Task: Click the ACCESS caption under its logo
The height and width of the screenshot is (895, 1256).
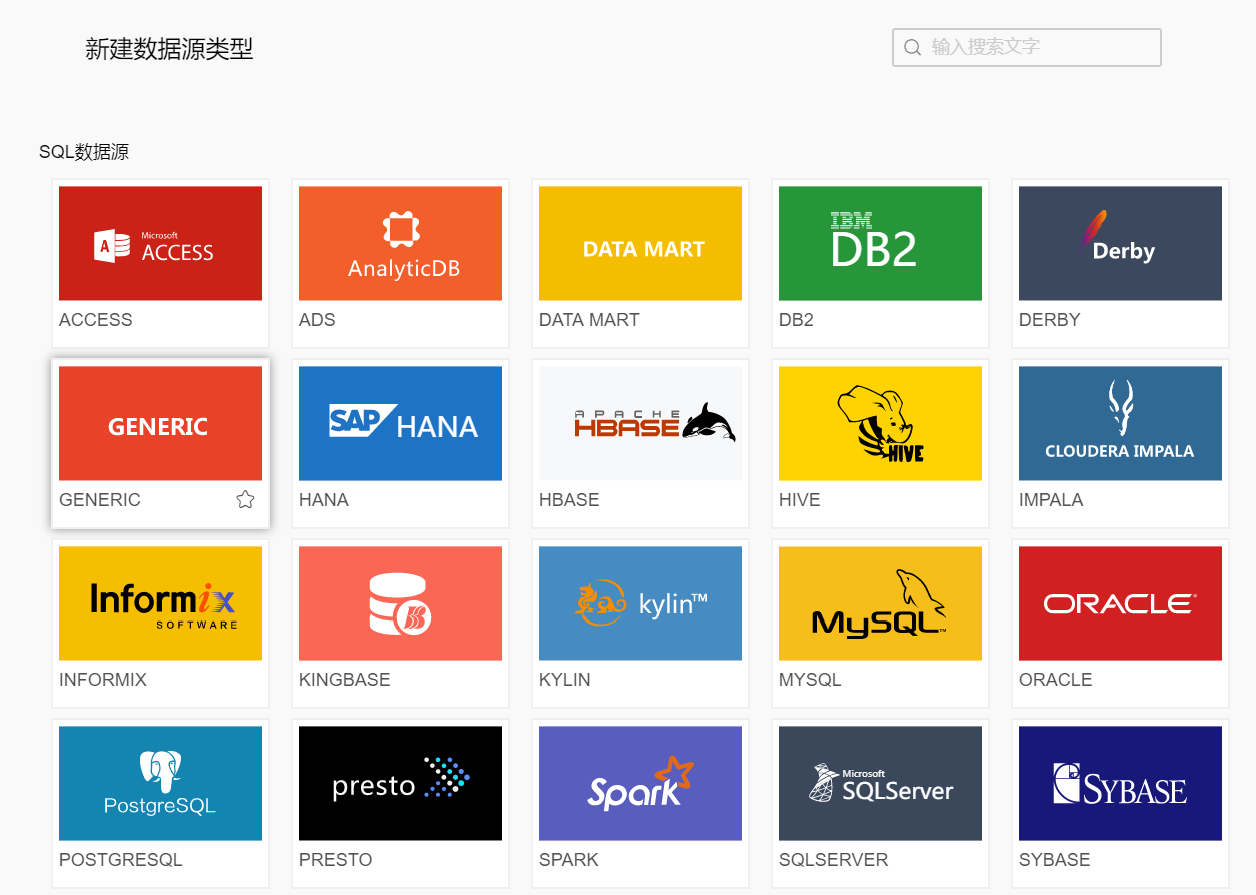Action: tap(96, 320)
